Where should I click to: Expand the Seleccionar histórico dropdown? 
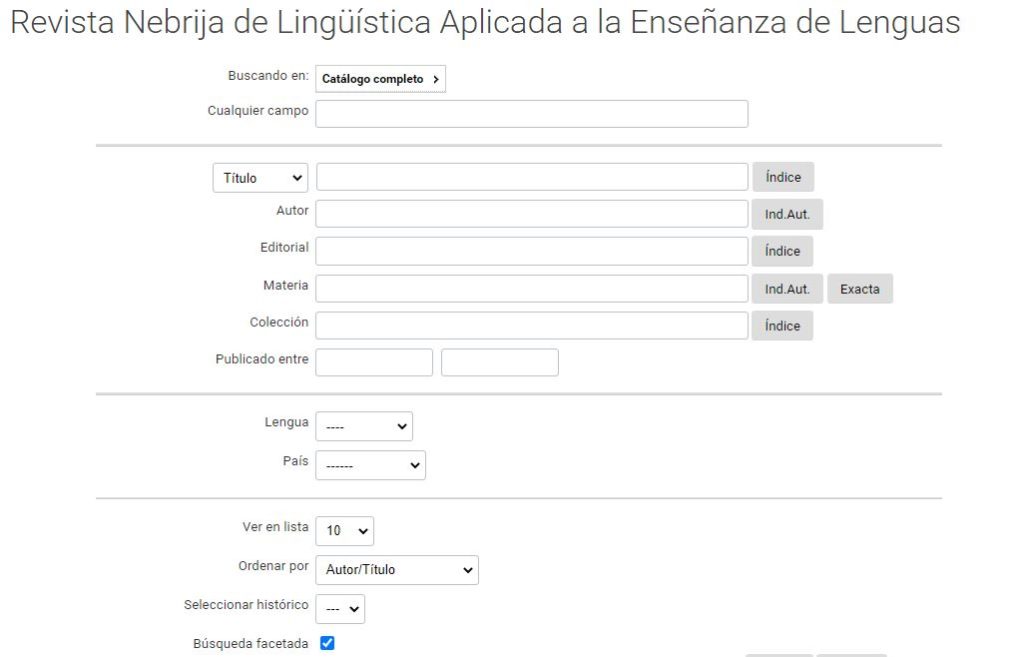(340, 609)
